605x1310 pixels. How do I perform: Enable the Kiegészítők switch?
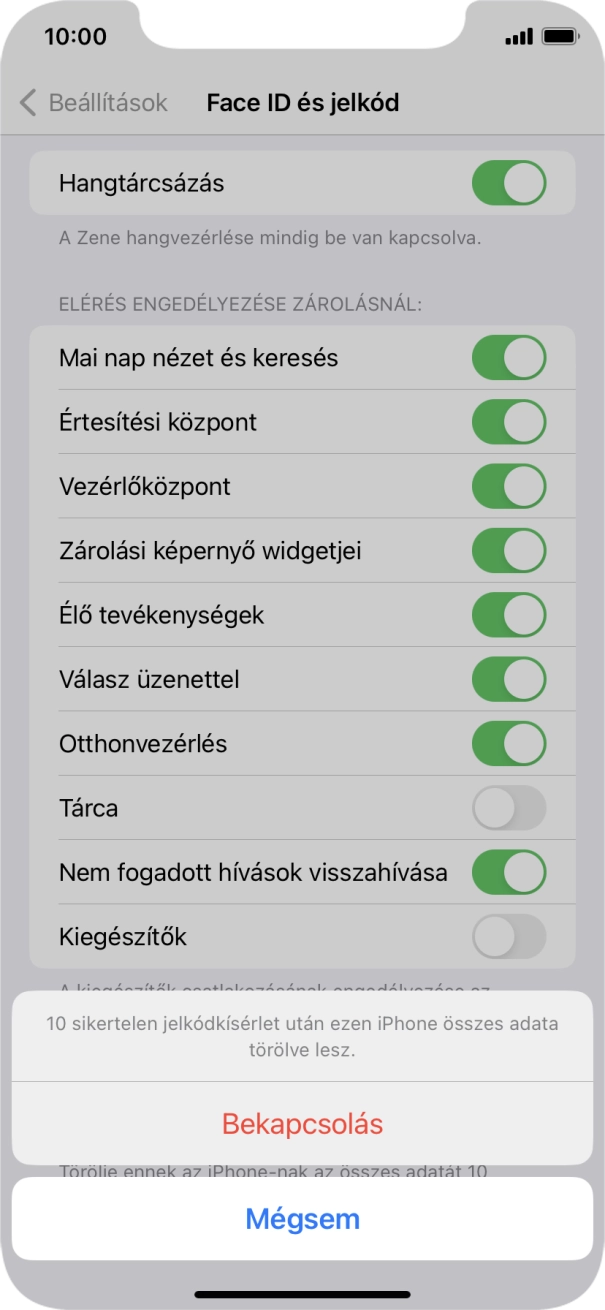(x=511, y=937)
